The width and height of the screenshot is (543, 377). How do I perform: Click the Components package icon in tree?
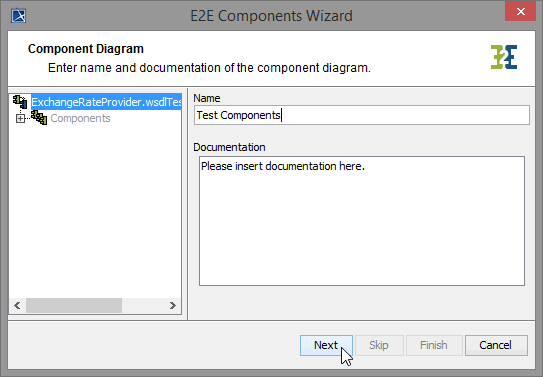pyautogui.click(x=39, y=118)
